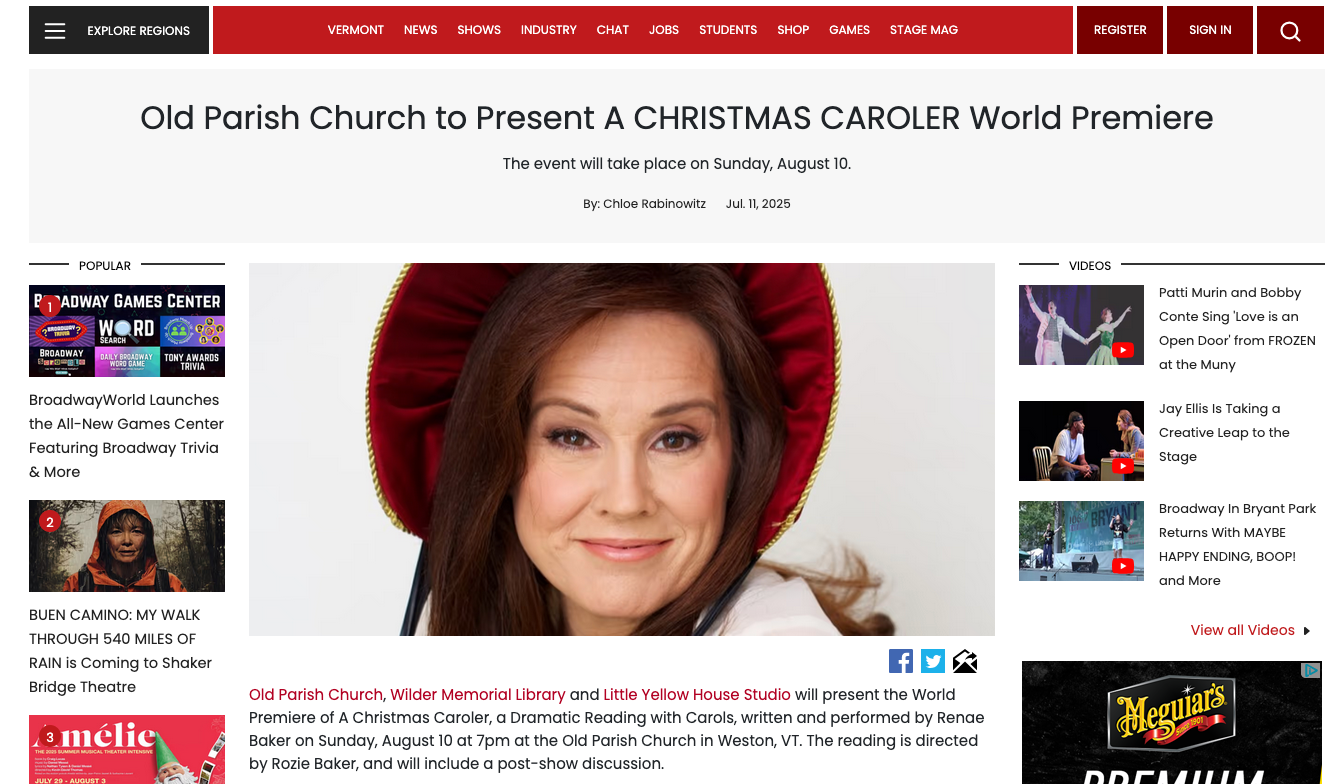Click the Register button
Viewport: 1326px width, 784px height.
click(1120, 30)
